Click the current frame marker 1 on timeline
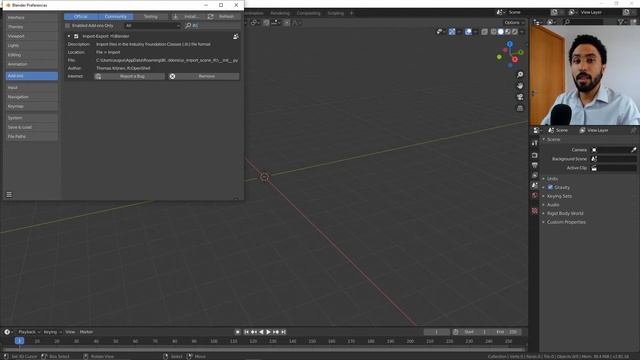Viewport: 640px width, 360px height. 19,341
